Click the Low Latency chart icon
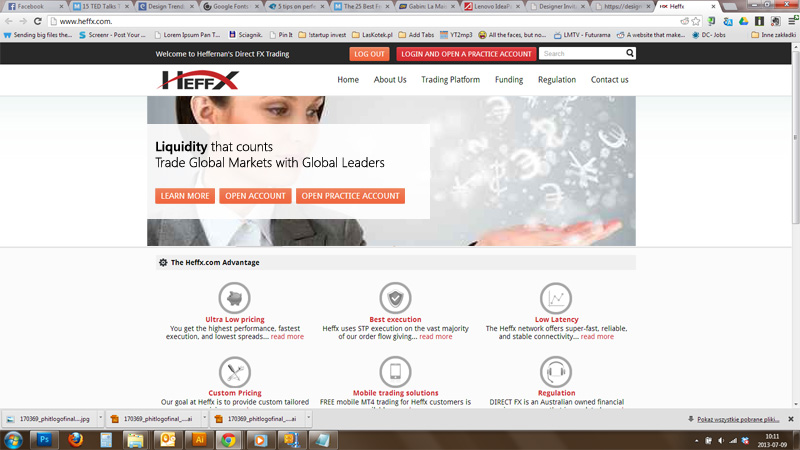The image size is (800, 450). 556,298
